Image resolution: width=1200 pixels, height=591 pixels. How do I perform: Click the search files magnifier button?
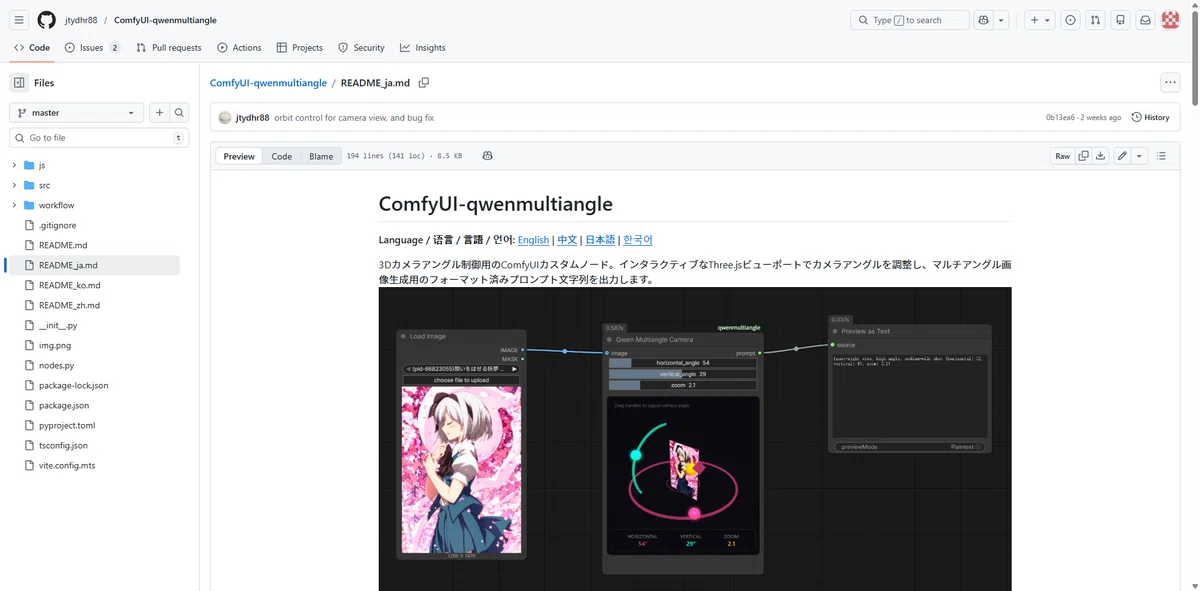pyautogui.click(x=179, y=113)
